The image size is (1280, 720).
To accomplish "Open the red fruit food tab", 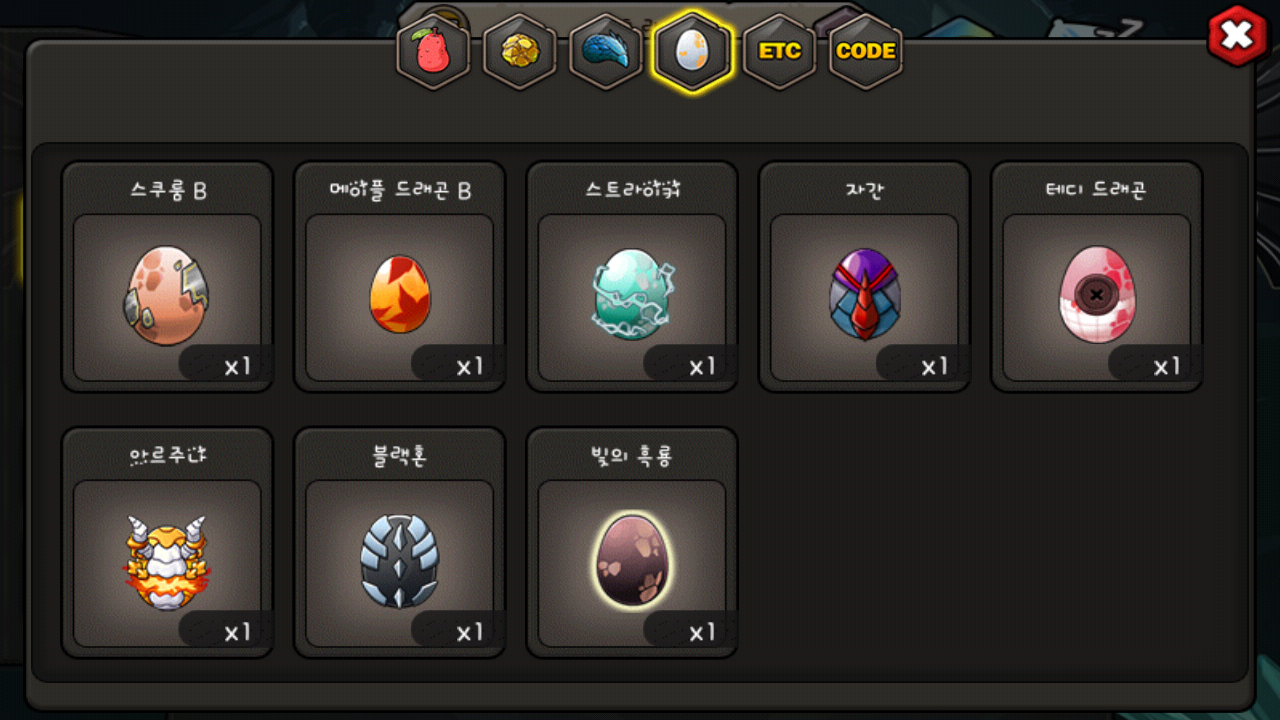I will pos(433,51).
